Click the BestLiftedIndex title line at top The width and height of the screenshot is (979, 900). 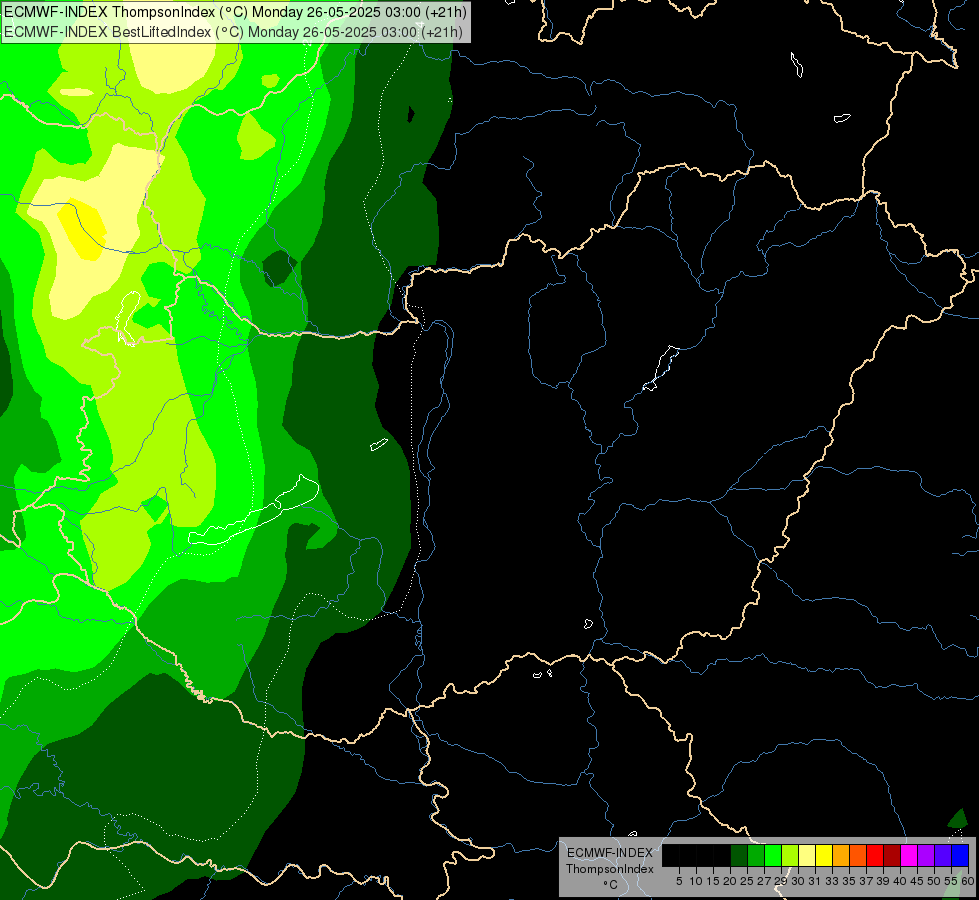click(234, 32)
